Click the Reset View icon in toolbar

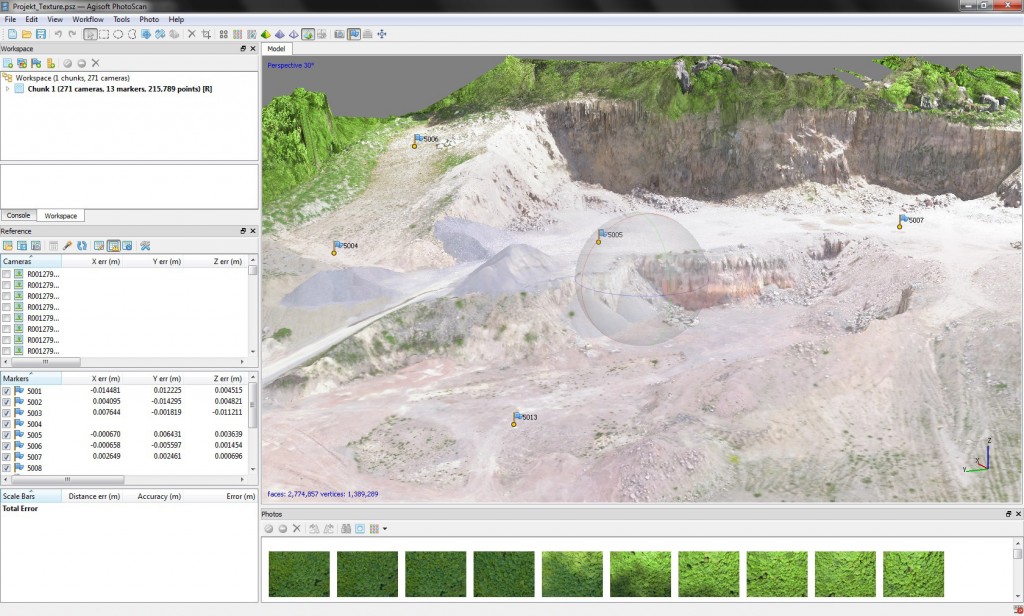tap(382, 34)
